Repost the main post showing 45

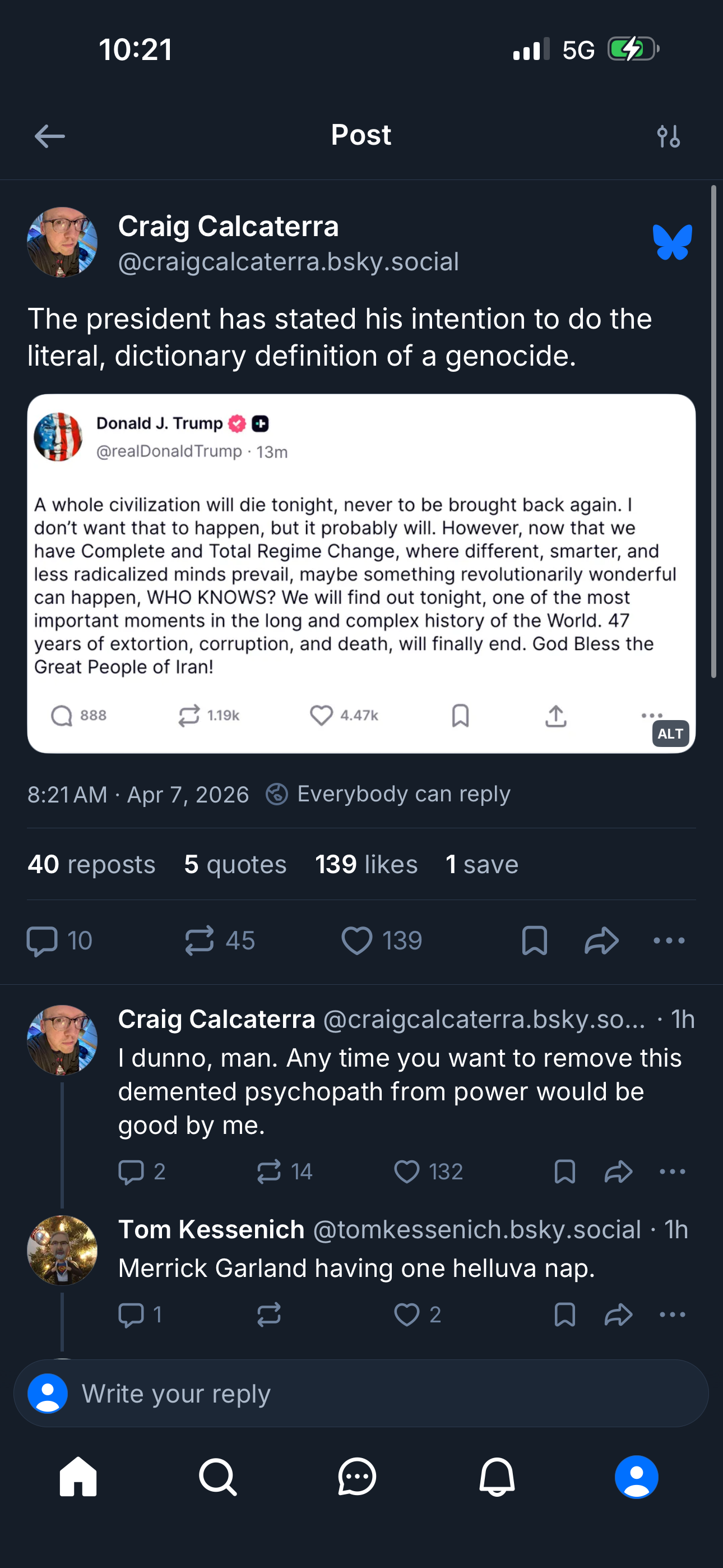[200, 940]
